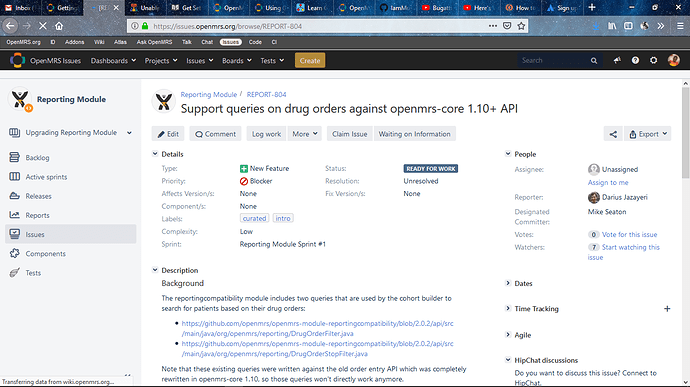Open the Firefox library icon
The height and width of the screenshot is (387, 690).
pos(612,26)
